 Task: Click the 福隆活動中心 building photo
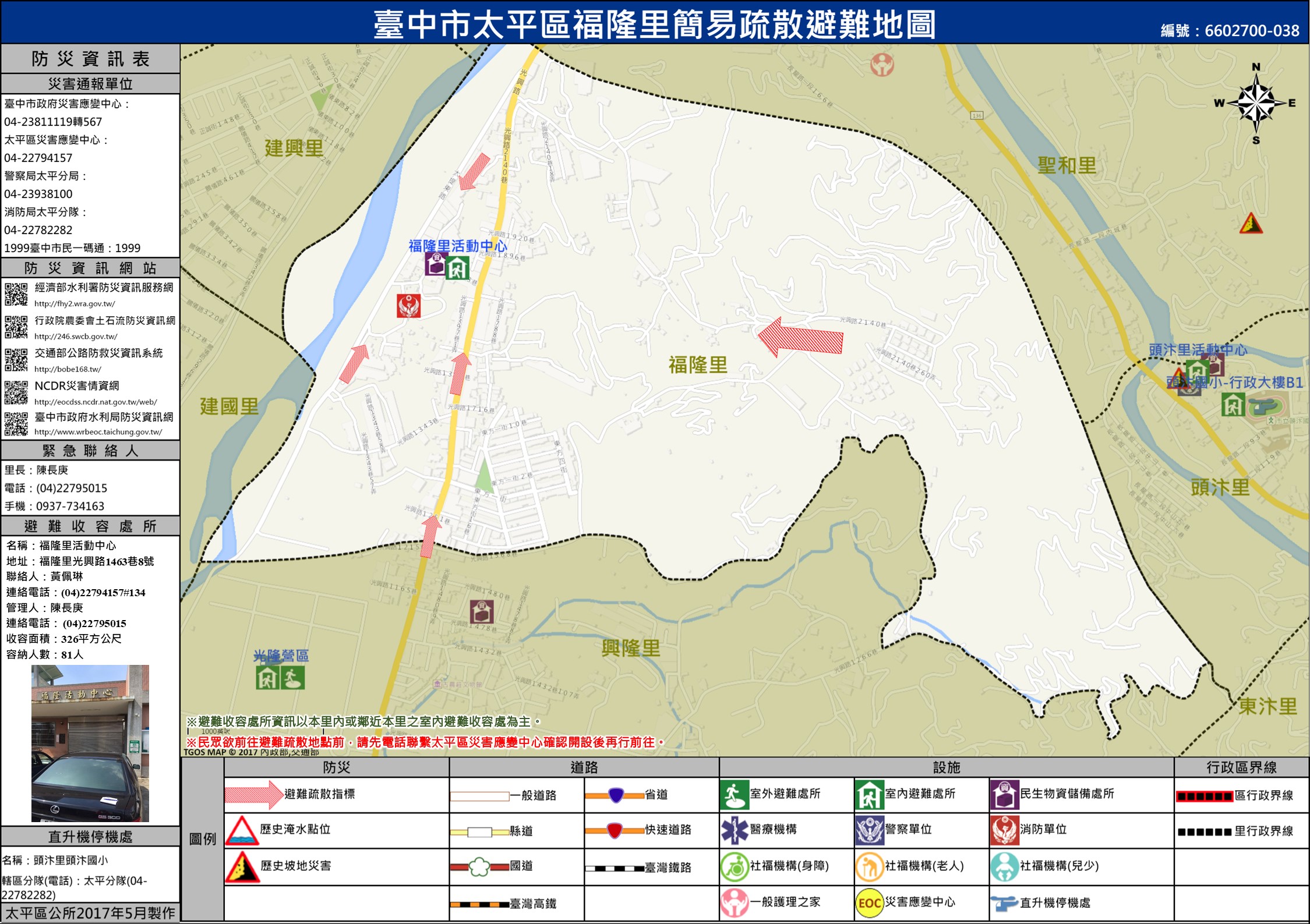pos(90,743)
